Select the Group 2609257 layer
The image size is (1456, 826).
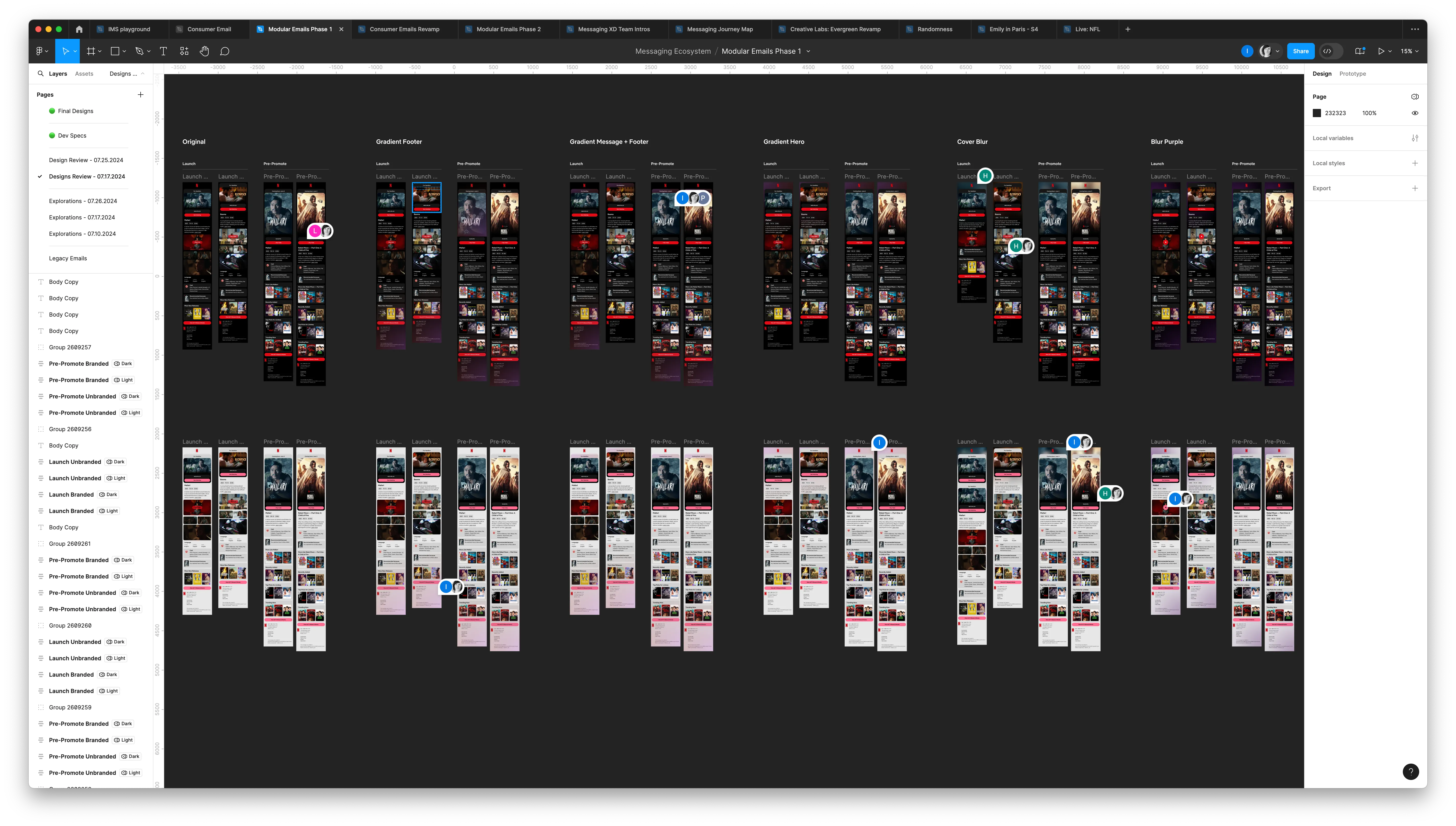(70, 347)
